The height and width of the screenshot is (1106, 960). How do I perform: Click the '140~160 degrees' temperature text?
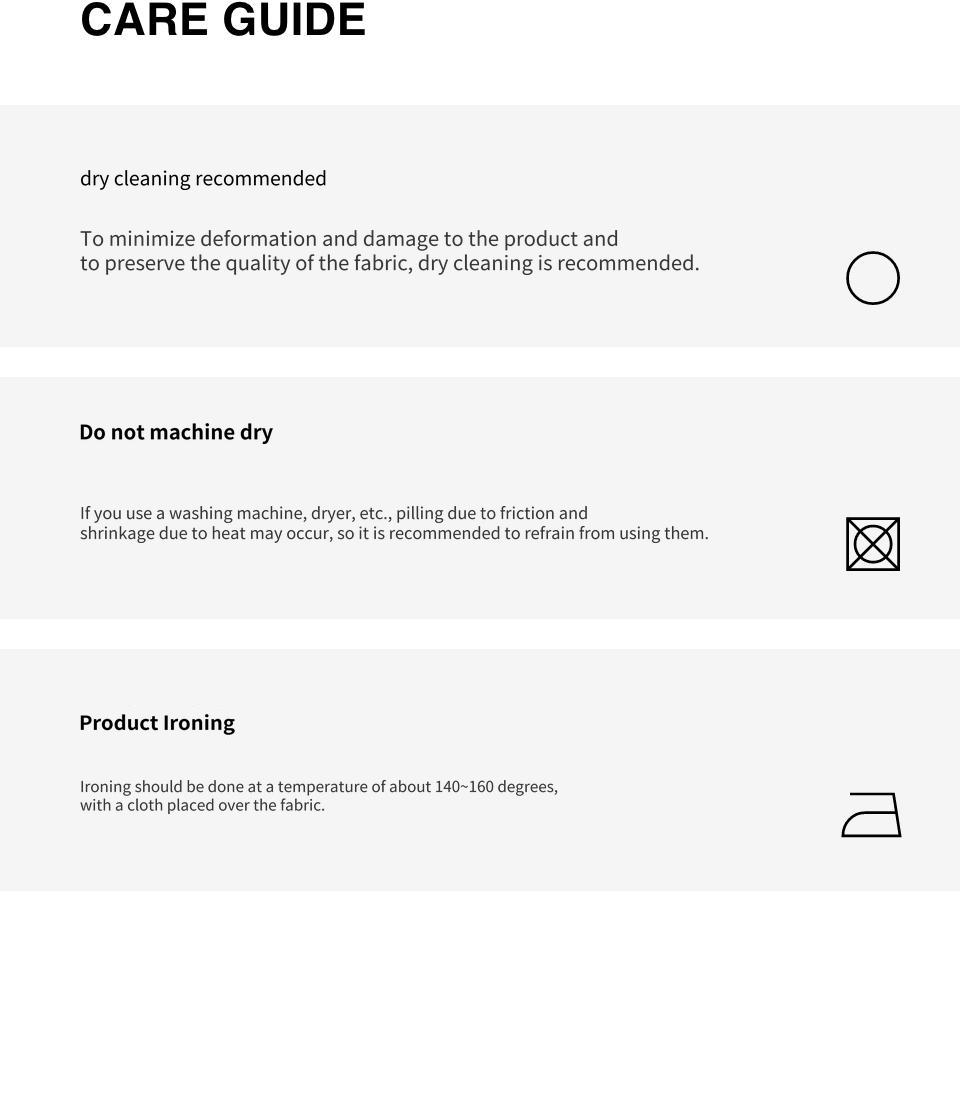pos(496,786)
